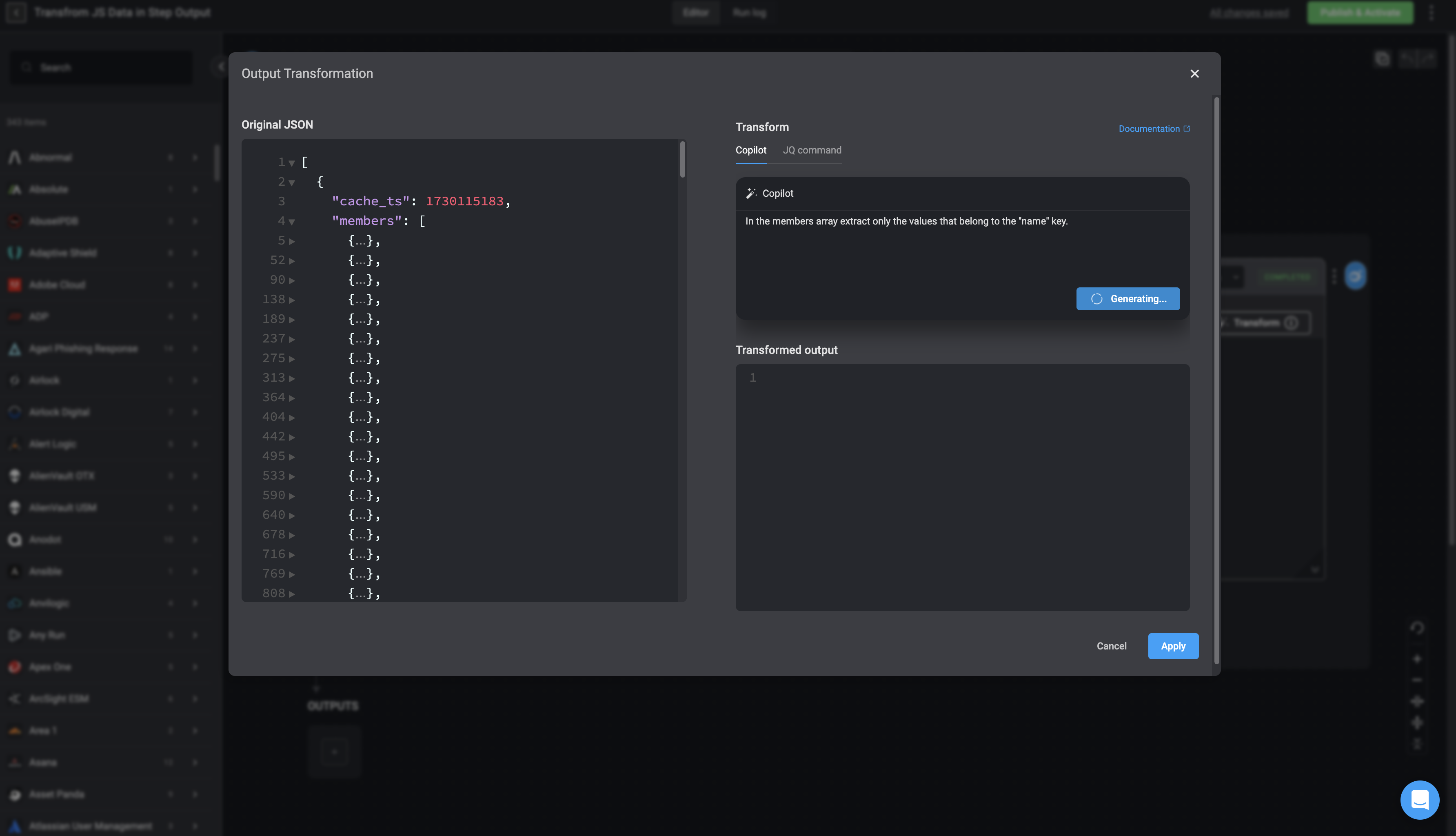Click the Original JSON scrollbar thumb
The width and height of the screenshot is (1456, 836).
pyautogui.click(x=682, y=160)
